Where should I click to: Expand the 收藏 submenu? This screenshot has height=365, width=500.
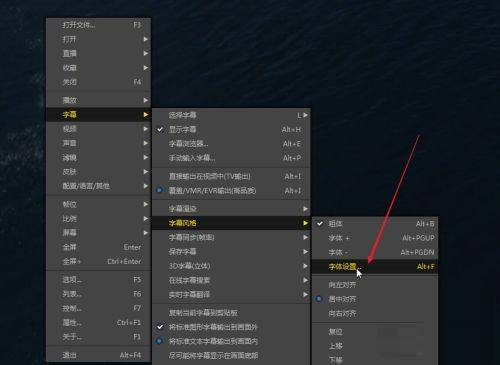point(98,68)
